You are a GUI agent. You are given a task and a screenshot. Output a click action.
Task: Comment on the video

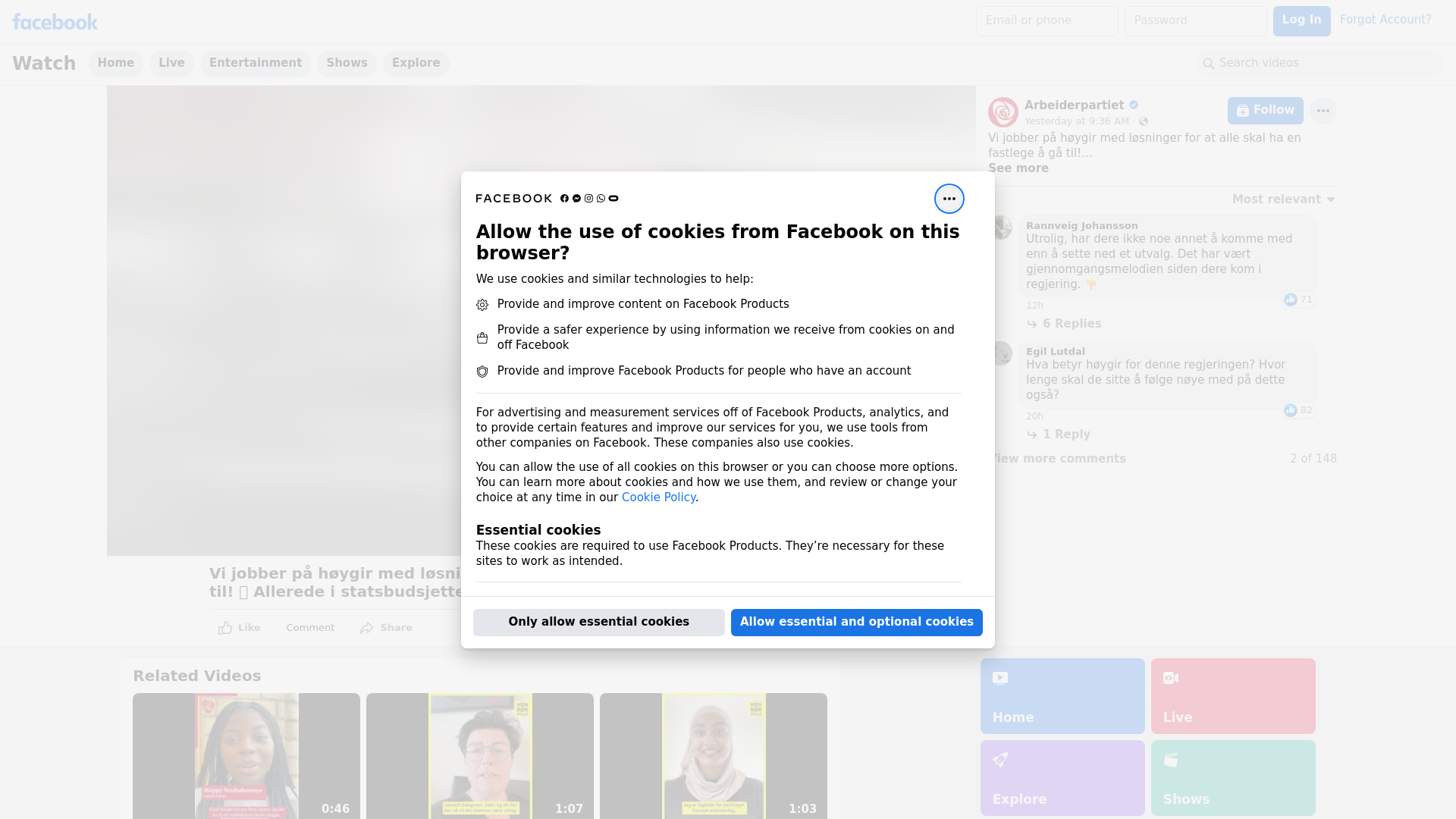point(310,628)
